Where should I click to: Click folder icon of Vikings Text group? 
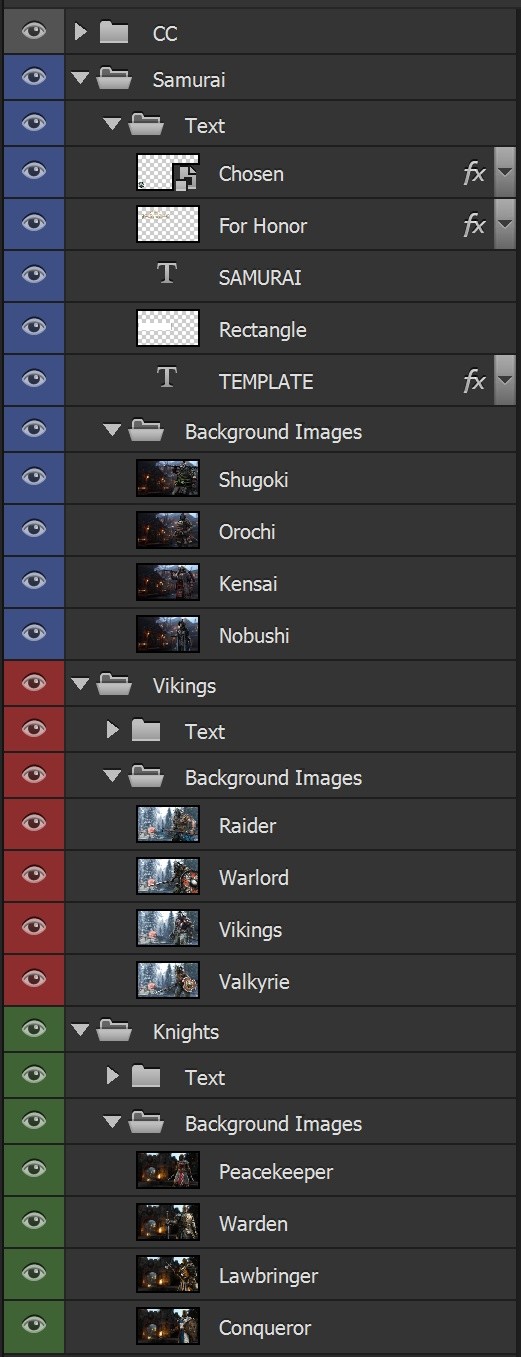click(x=146, y=731)
